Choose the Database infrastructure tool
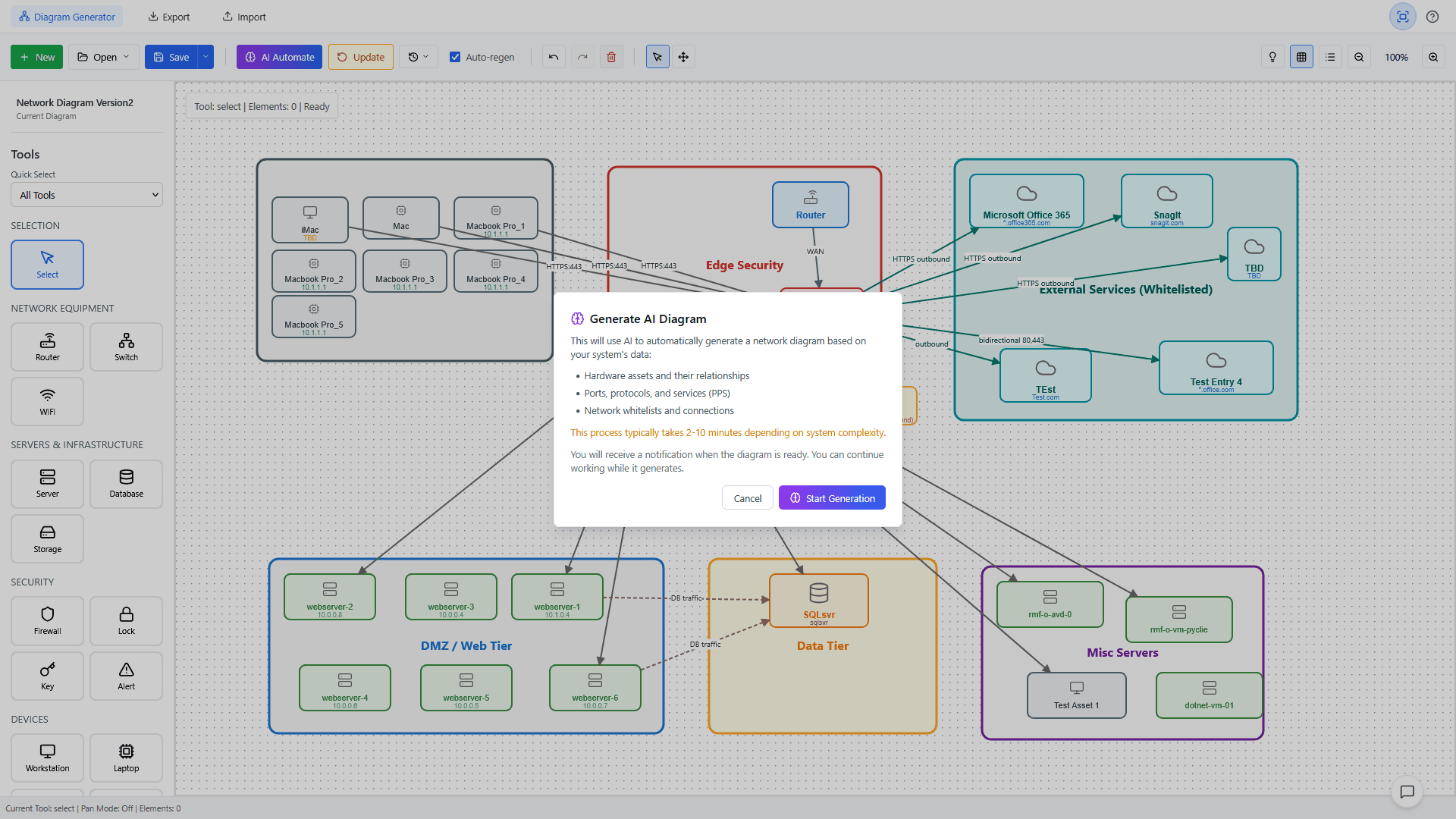1456x819 pixels. coord(125,484)
